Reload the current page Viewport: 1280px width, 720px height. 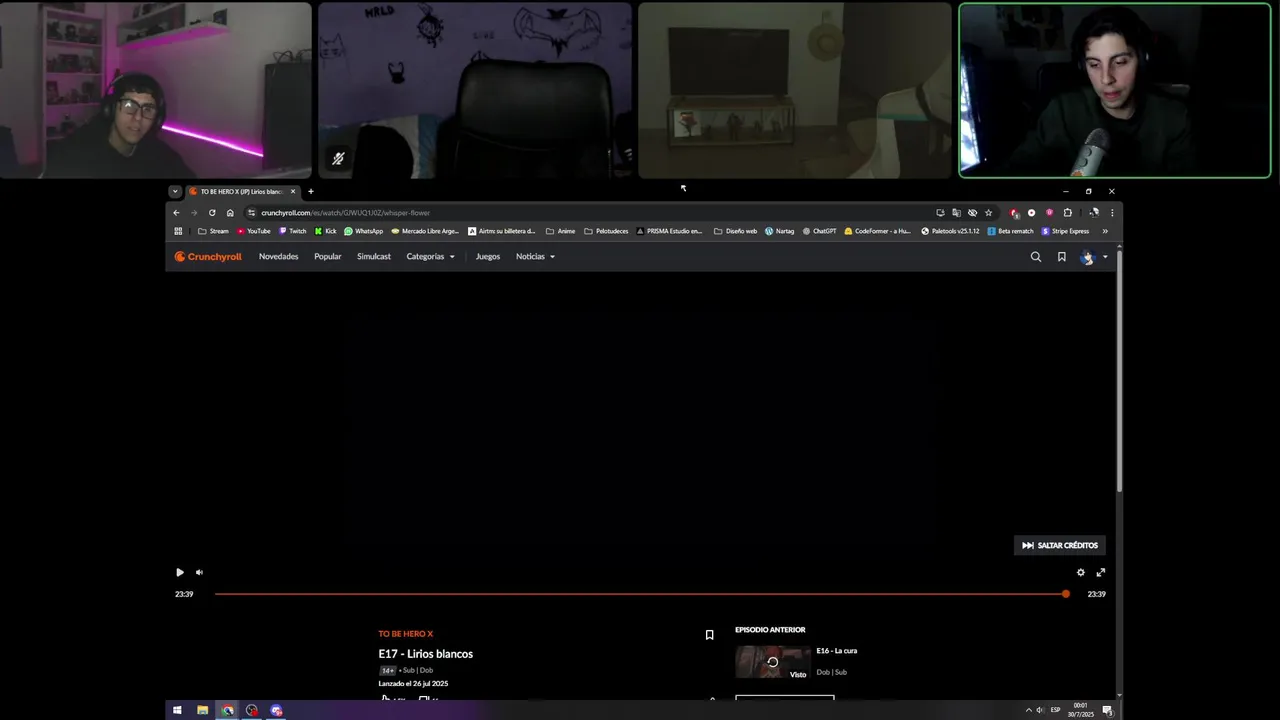coord(212,212)
